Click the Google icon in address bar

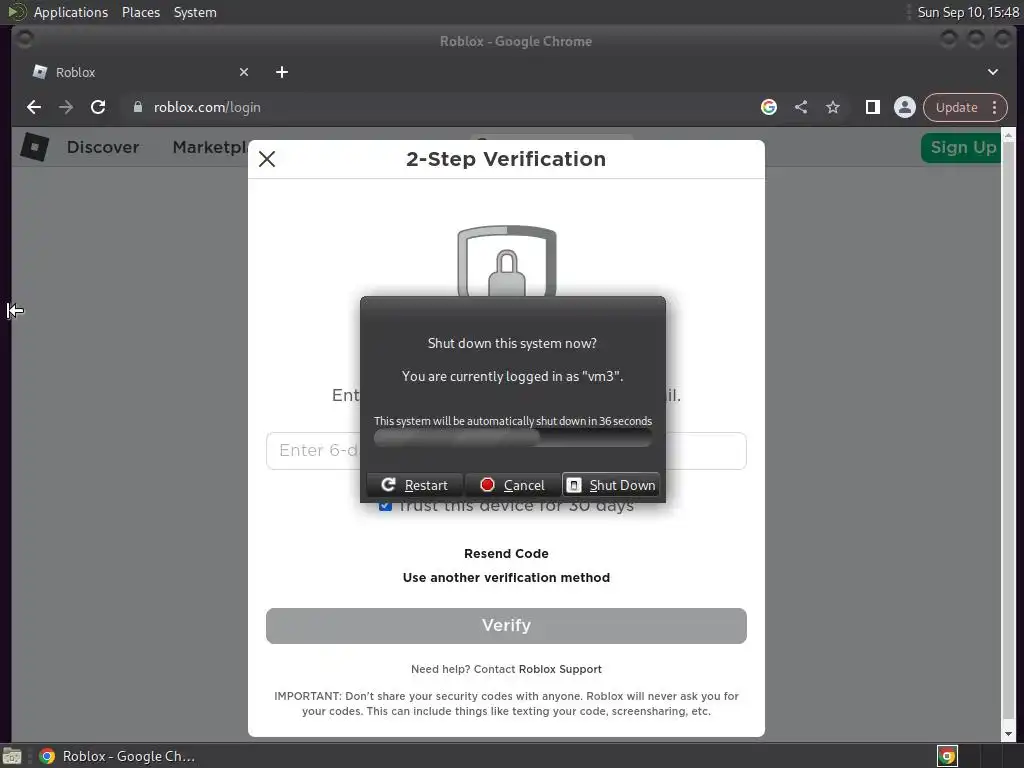(769, 107)
